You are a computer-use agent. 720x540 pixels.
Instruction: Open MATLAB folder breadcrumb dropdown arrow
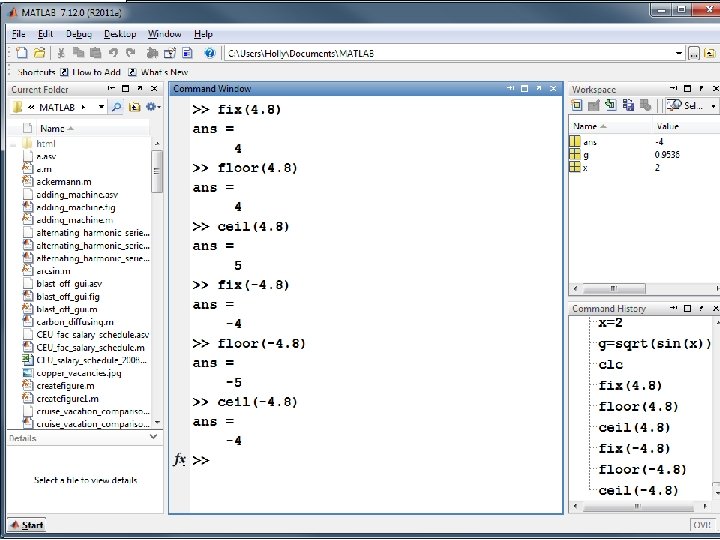coord(101,107)
